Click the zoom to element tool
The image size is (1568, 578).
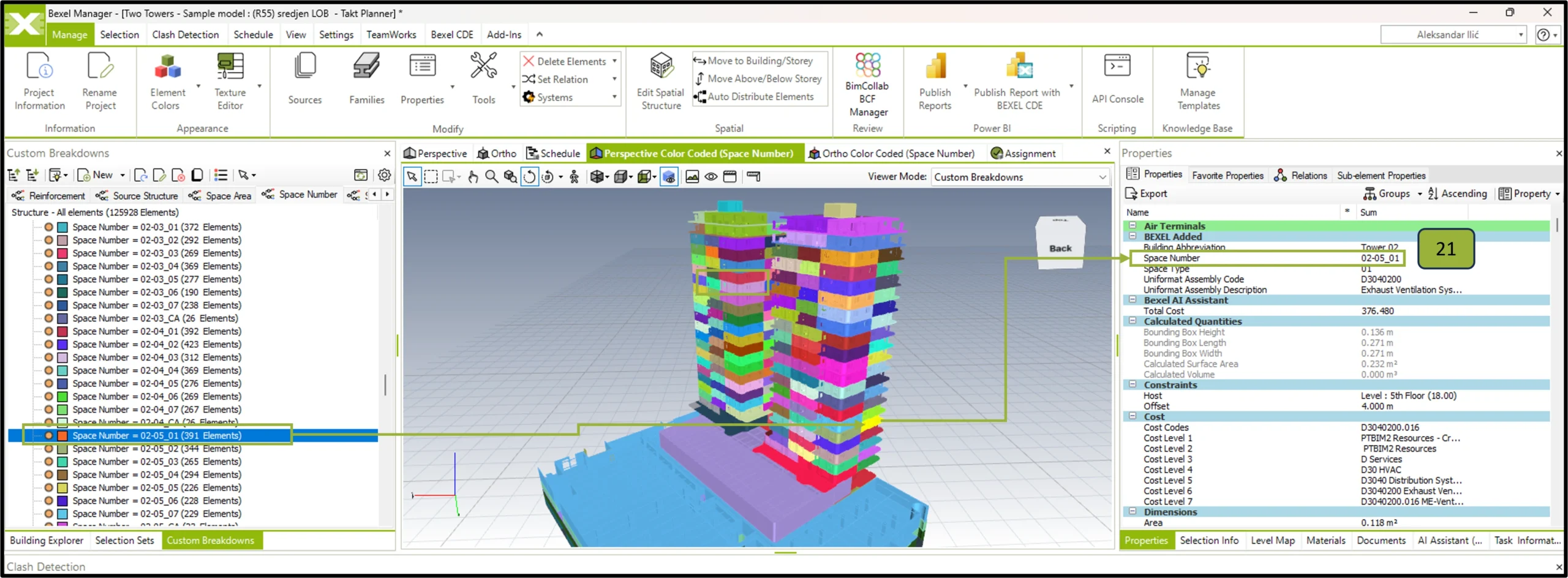pyautogui.click(x=510, y=177)
